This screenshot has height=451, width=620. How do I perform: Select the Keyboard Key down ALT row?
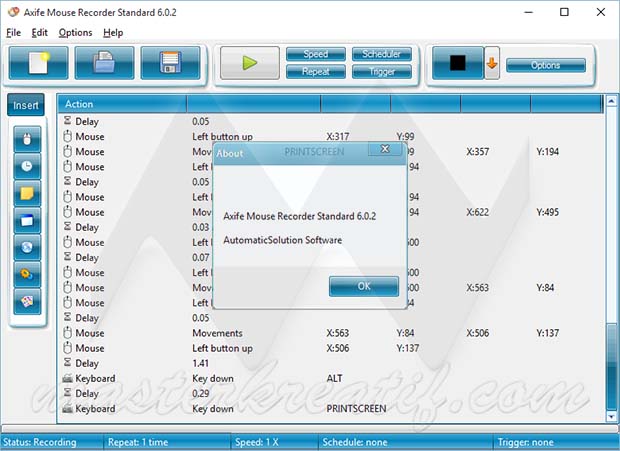click(x=331, y=379)
